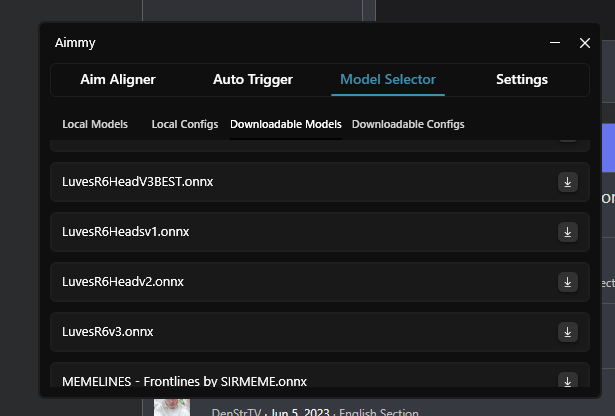Show the Local Models list
Screen dimensions: 615x416
(95, 124)
